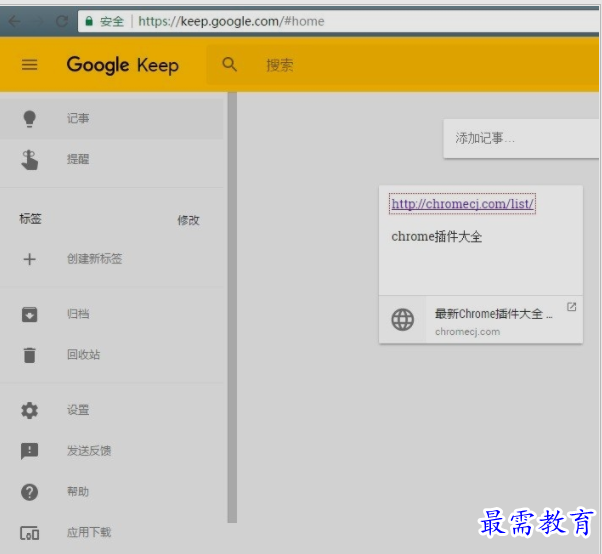
Task: Click the 最新Chrome插件大全 preview title
Action: (494, 314)
